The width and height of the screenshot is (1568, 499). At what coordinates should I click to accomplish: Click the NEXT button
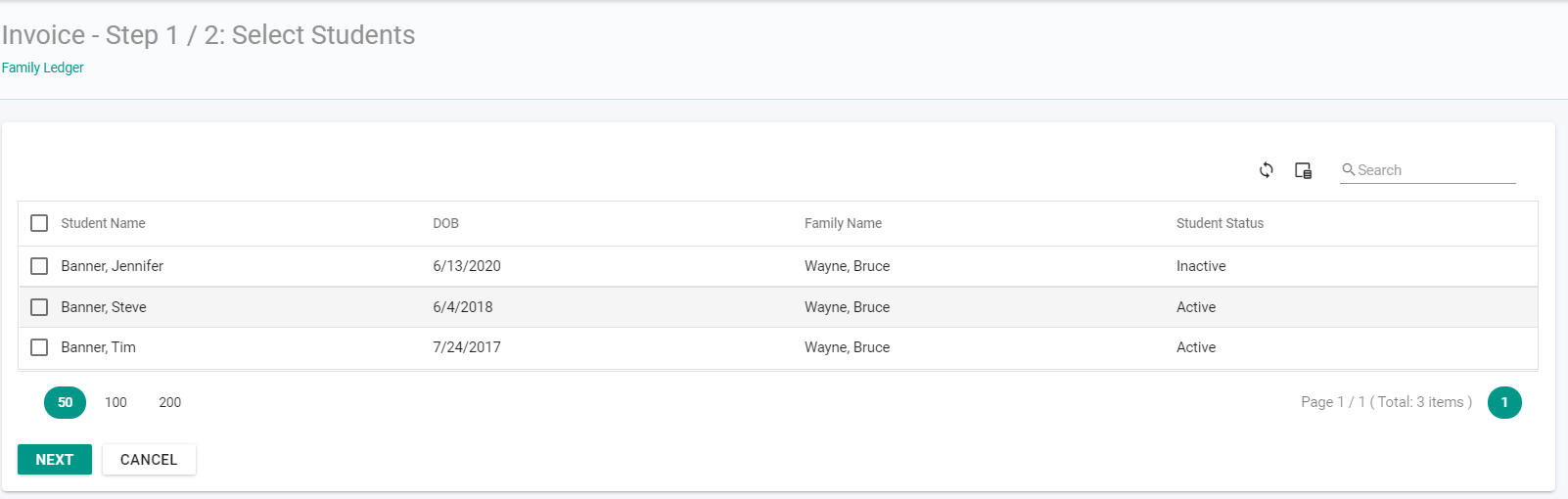55,459
